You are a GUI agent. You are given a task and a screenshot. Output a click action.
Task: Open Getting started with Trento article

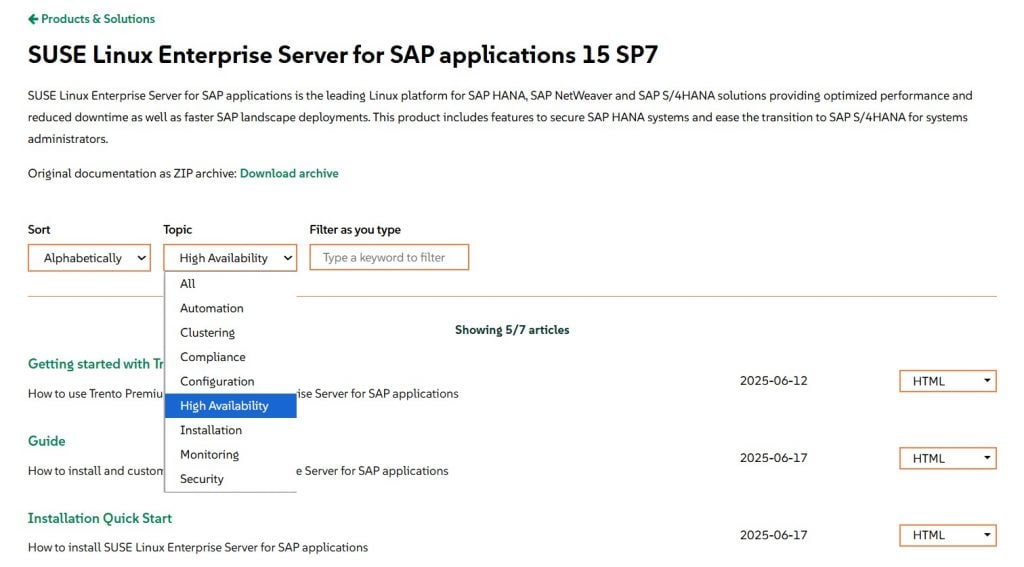click(95, 364)
